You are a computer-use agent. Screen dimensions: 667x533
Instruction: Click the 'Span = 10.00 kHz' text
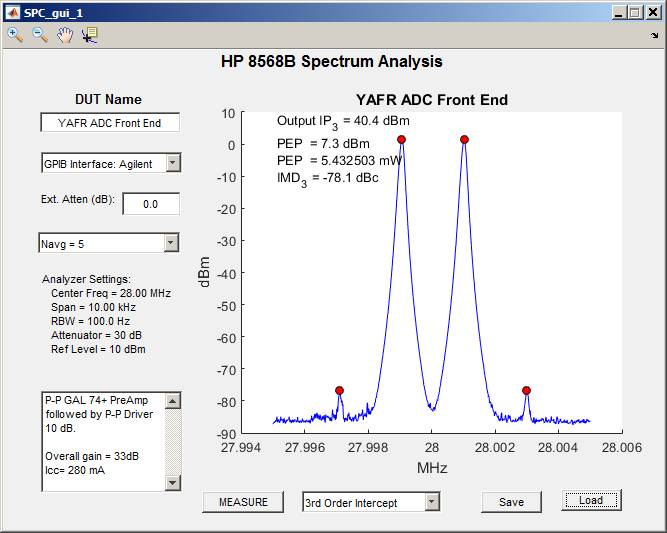coord(93,307)
